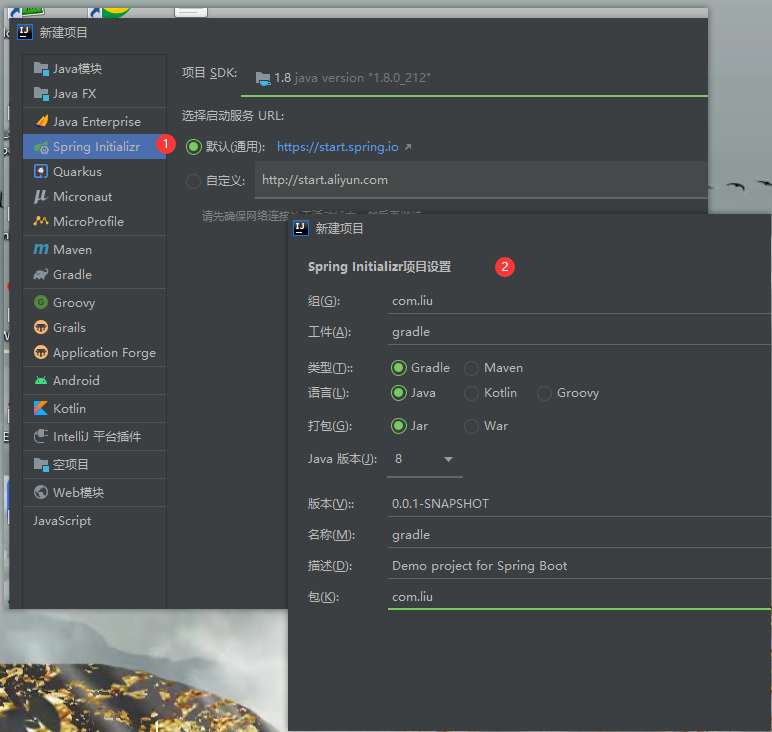Select the MicroProfile icon

[41, 221]
